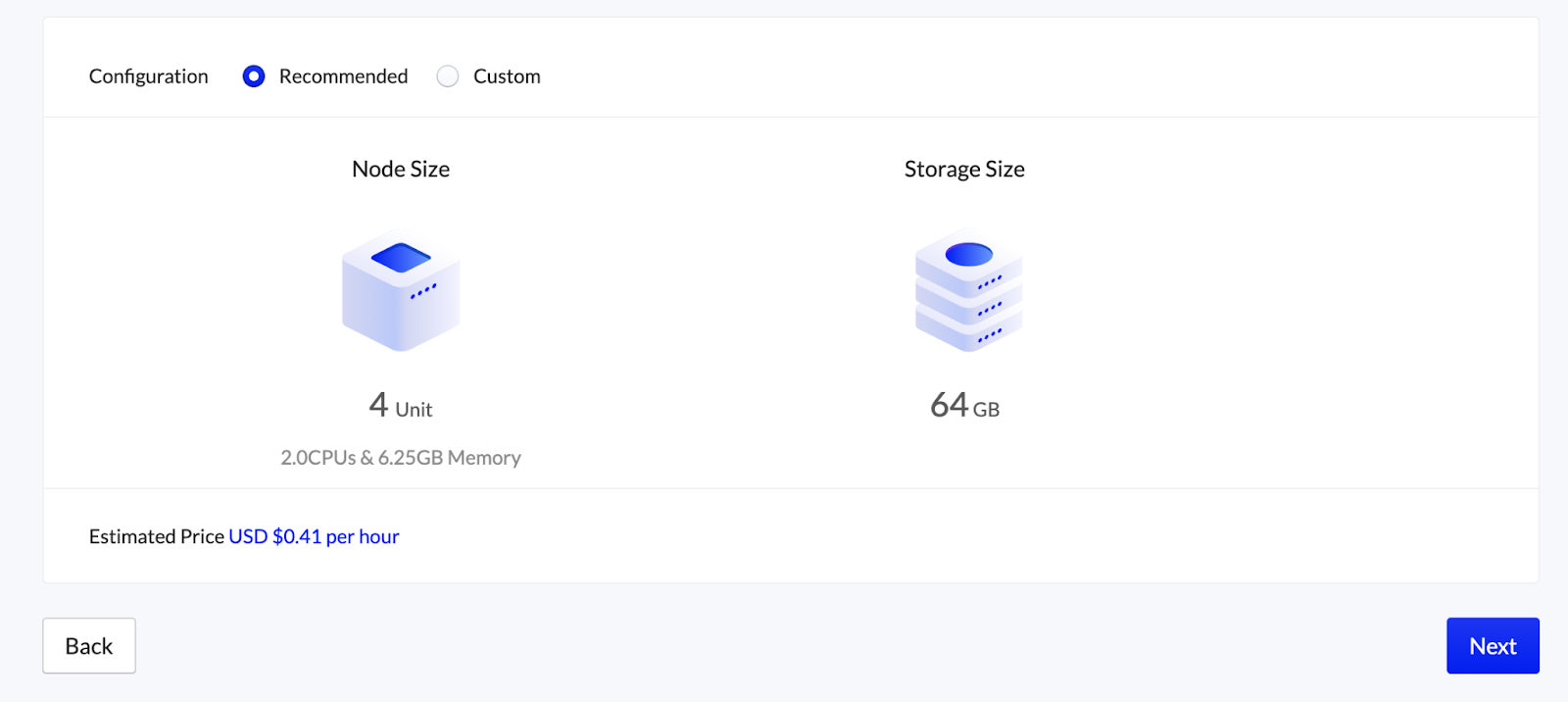Click the Estimated Price label
Screen dimensions: 1568x702
(157, 536)
